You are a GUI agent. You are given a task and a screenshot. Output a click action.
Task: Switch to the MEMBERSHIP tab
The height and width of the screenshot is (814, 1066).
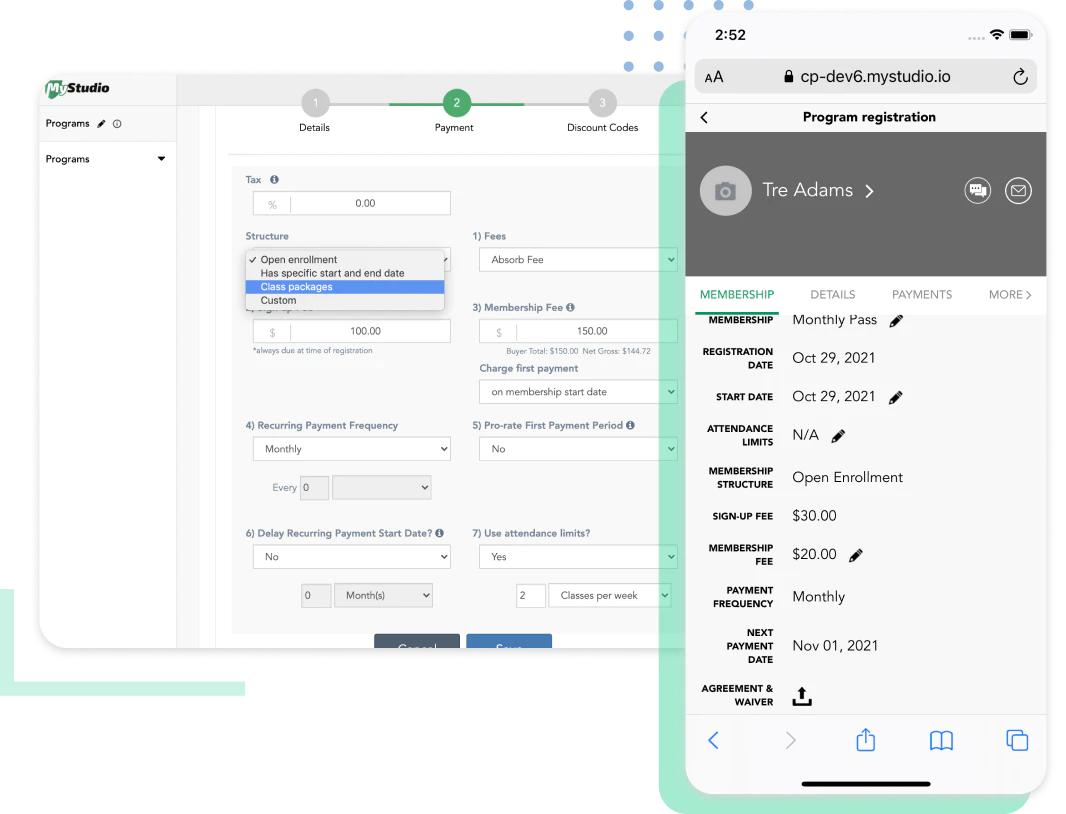tap(737, 294)
